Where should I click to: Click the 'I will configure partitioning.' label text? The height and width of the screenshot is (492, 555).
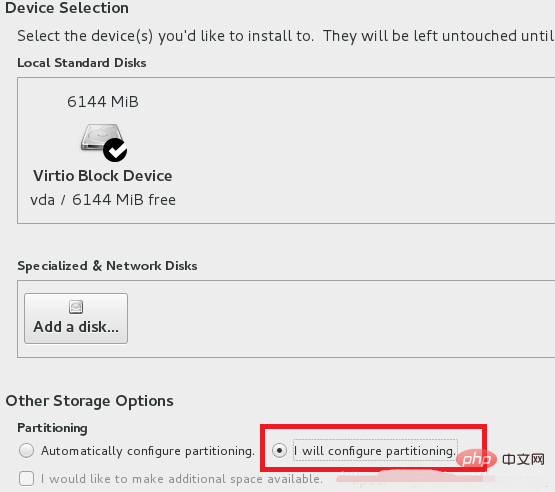(x=375, y=451)
